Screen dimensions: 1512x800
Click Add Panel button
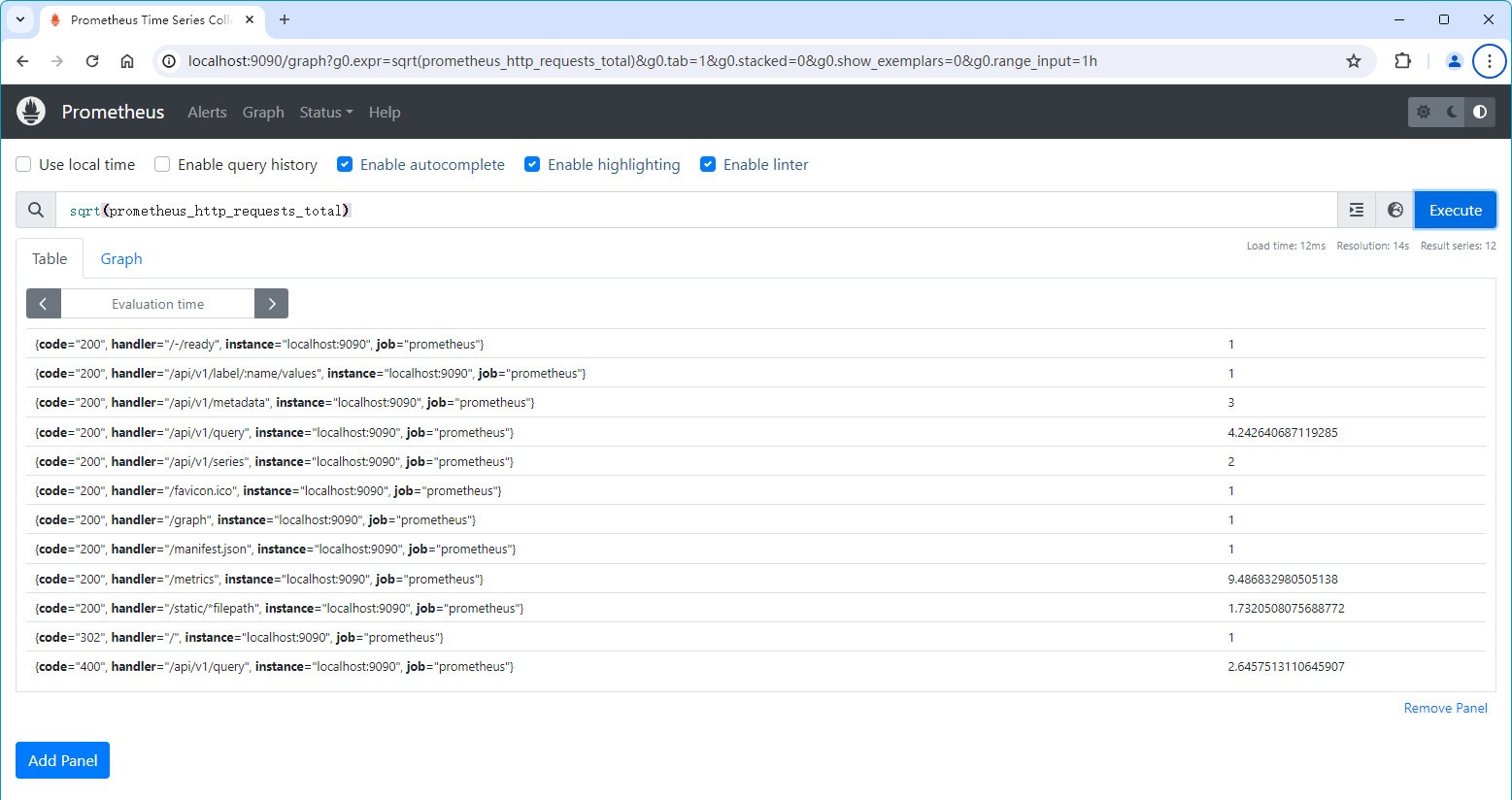62,760
